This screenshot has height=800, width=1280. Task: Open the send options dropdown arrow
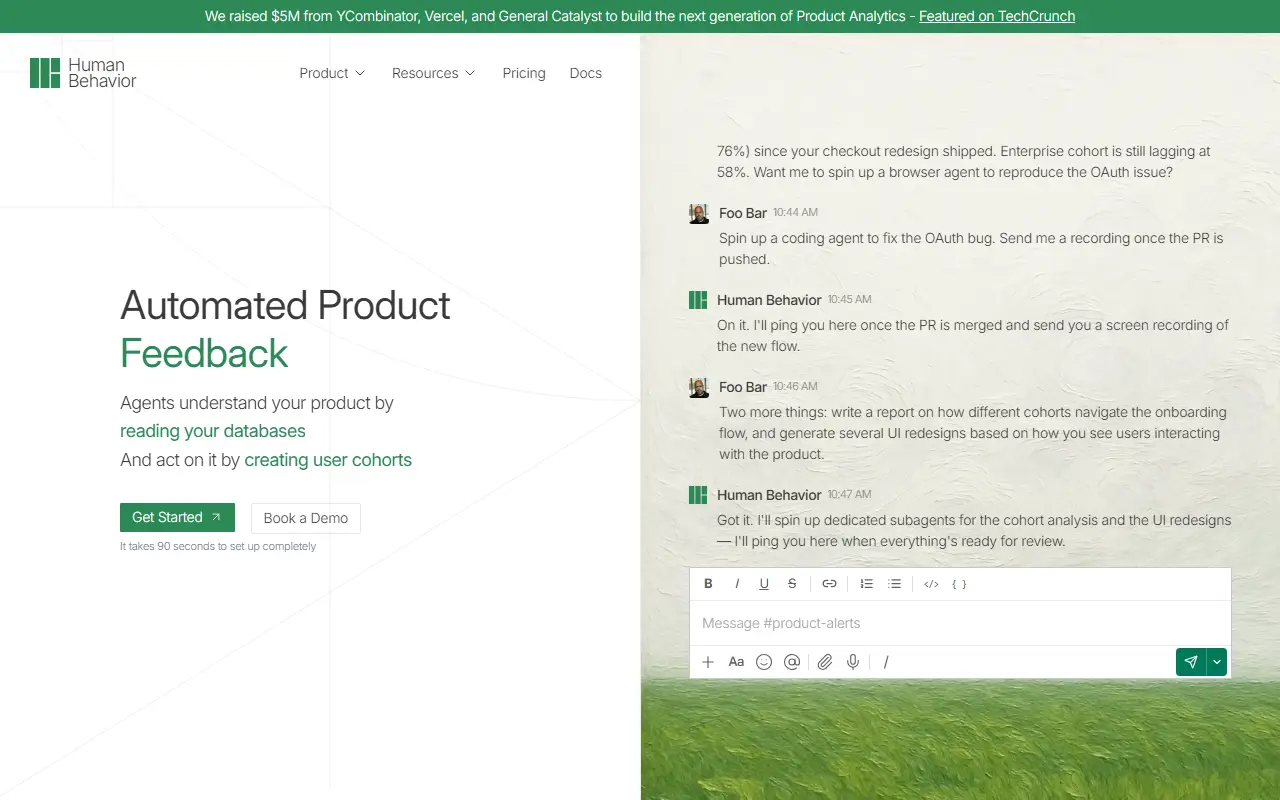click(x=1217, y=662)
